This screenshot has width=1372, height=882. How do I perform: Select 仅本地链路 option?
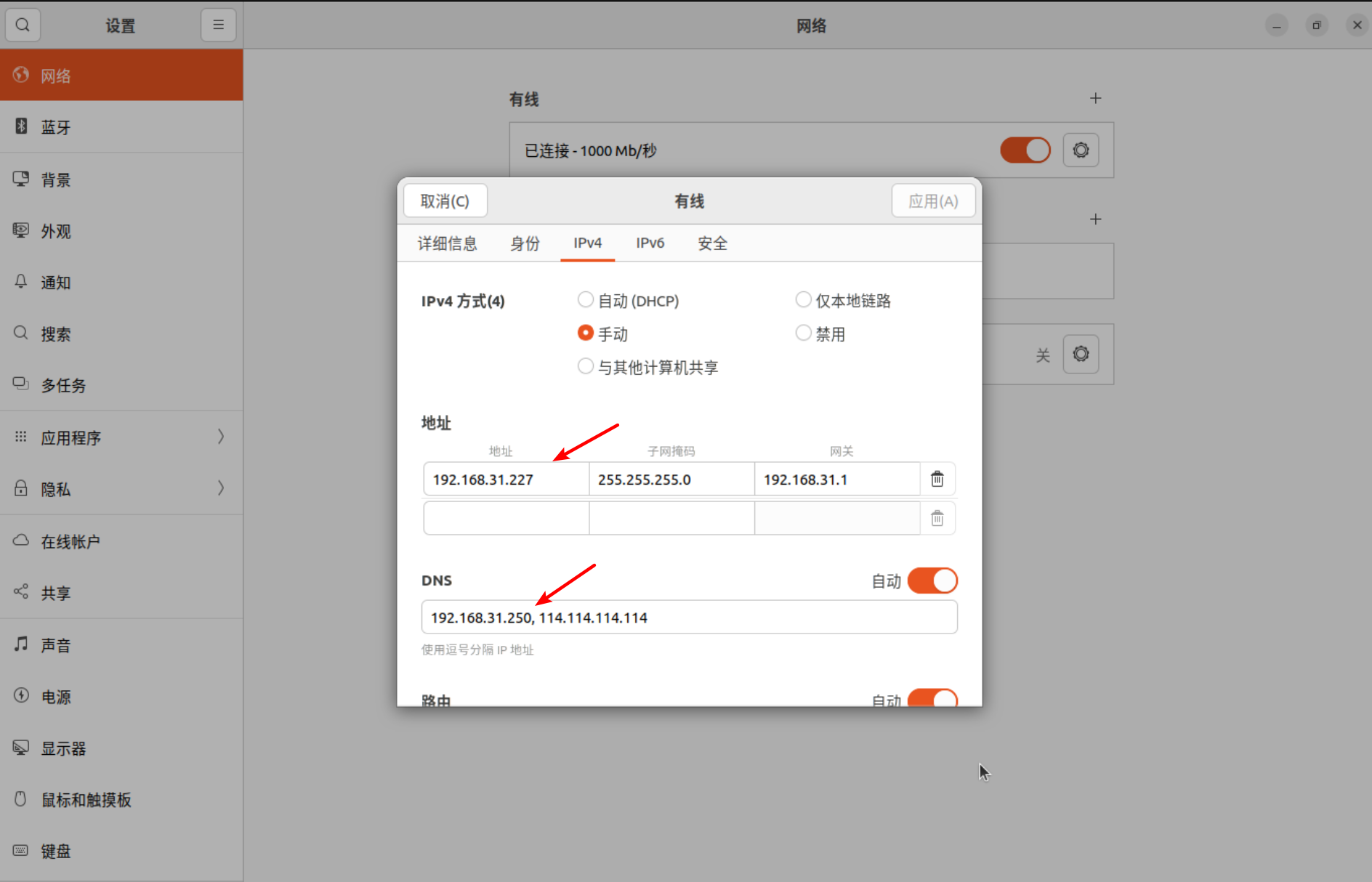(843, 300)
